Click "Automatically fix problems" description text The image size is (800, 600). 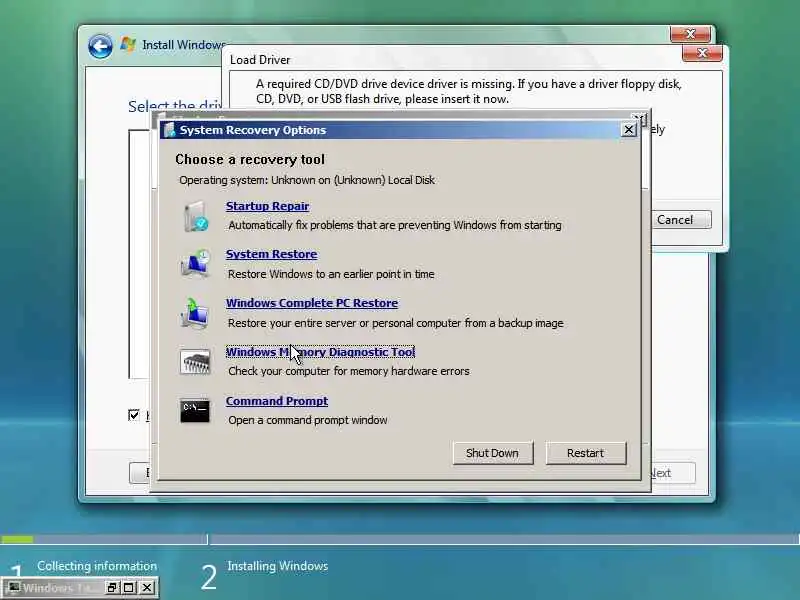pyautogui.click(x=395, y=225)
